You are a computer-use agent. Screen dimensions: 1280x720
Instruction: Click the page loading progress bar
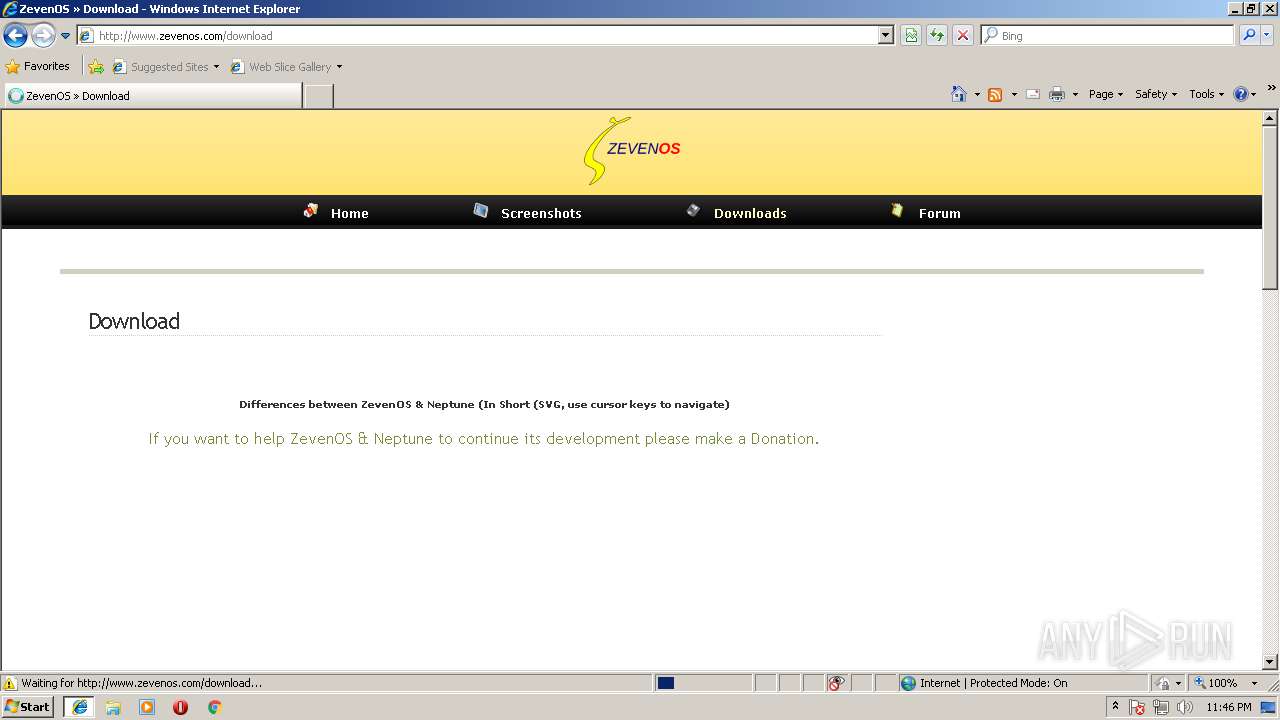click(x=703, y=683)
